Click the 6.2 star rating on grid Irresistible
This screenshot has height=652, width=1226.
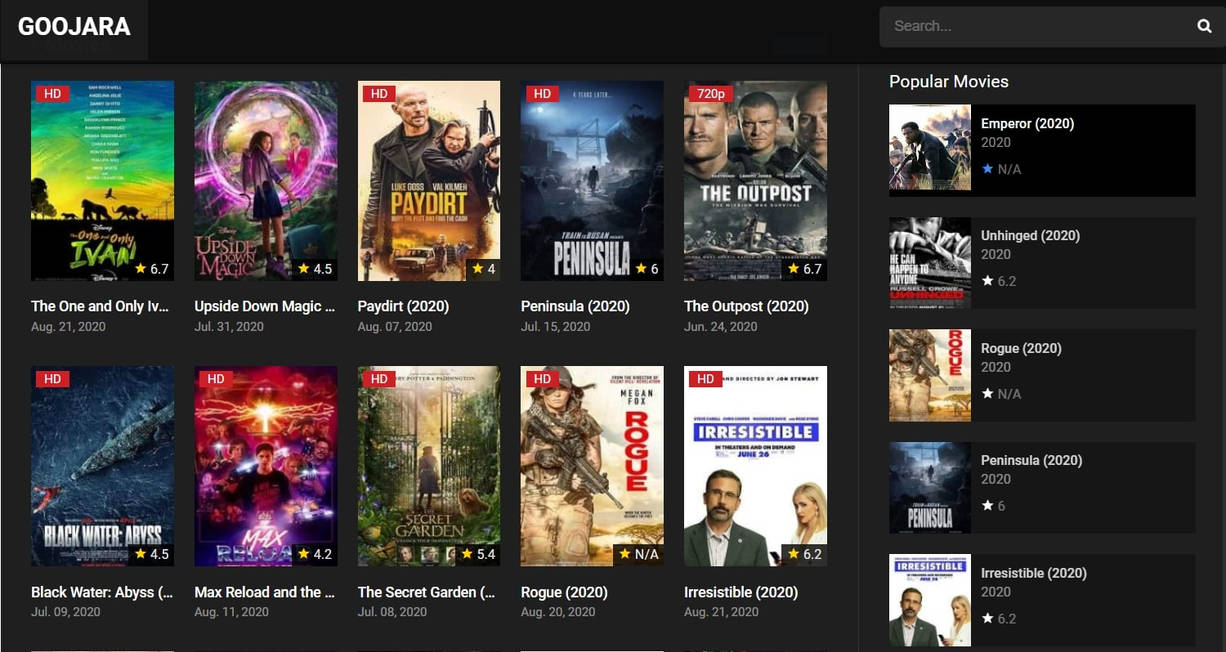pyautogui.click(x=805, y=554)
